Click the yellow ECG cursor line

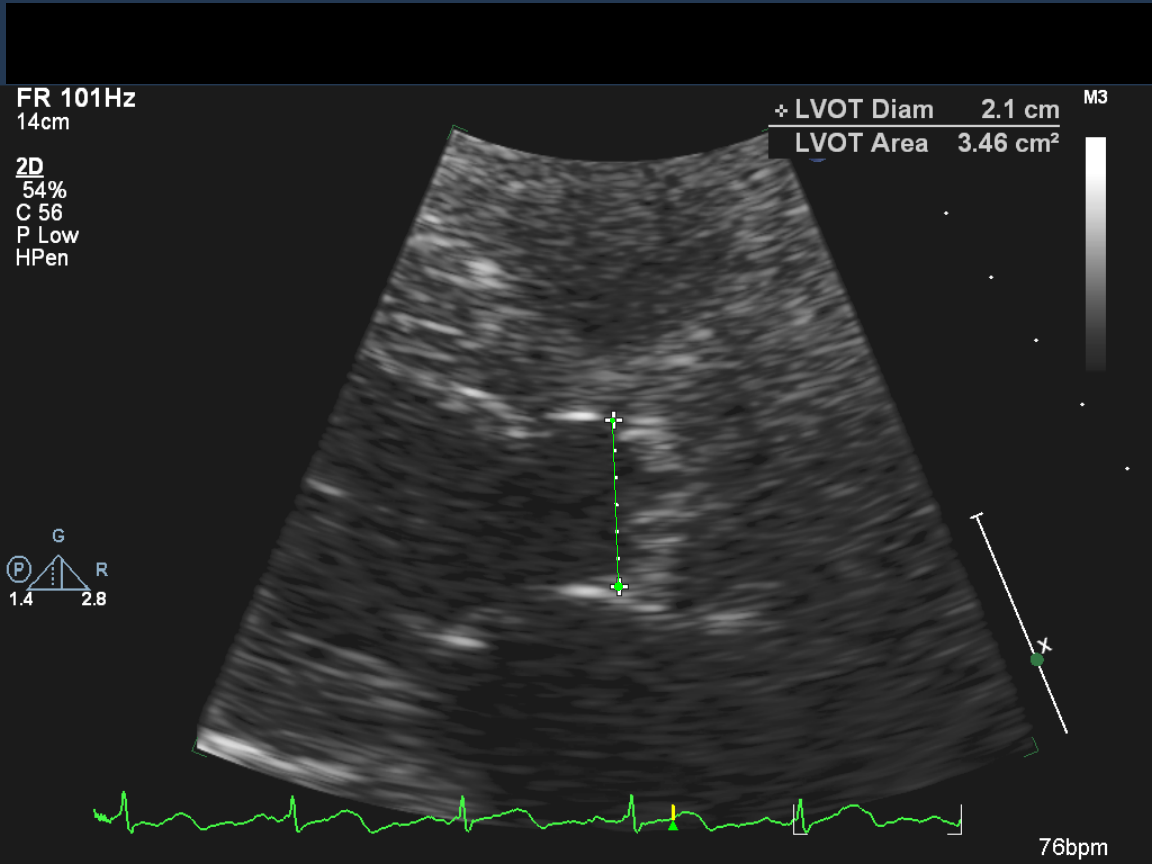pos(673,811)
